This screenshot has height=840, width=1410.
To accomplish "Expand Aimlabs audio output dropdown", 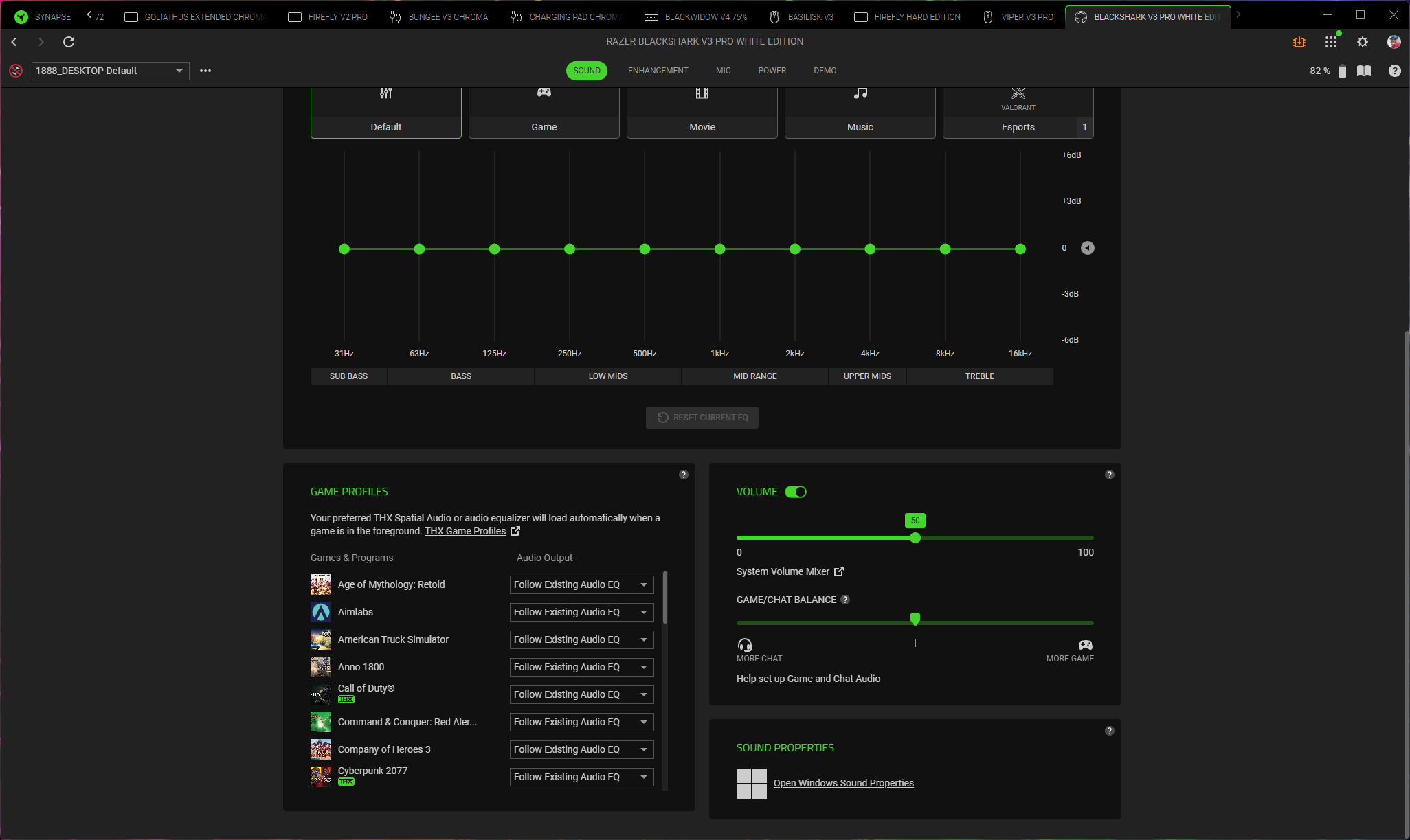I will point(581,612).
